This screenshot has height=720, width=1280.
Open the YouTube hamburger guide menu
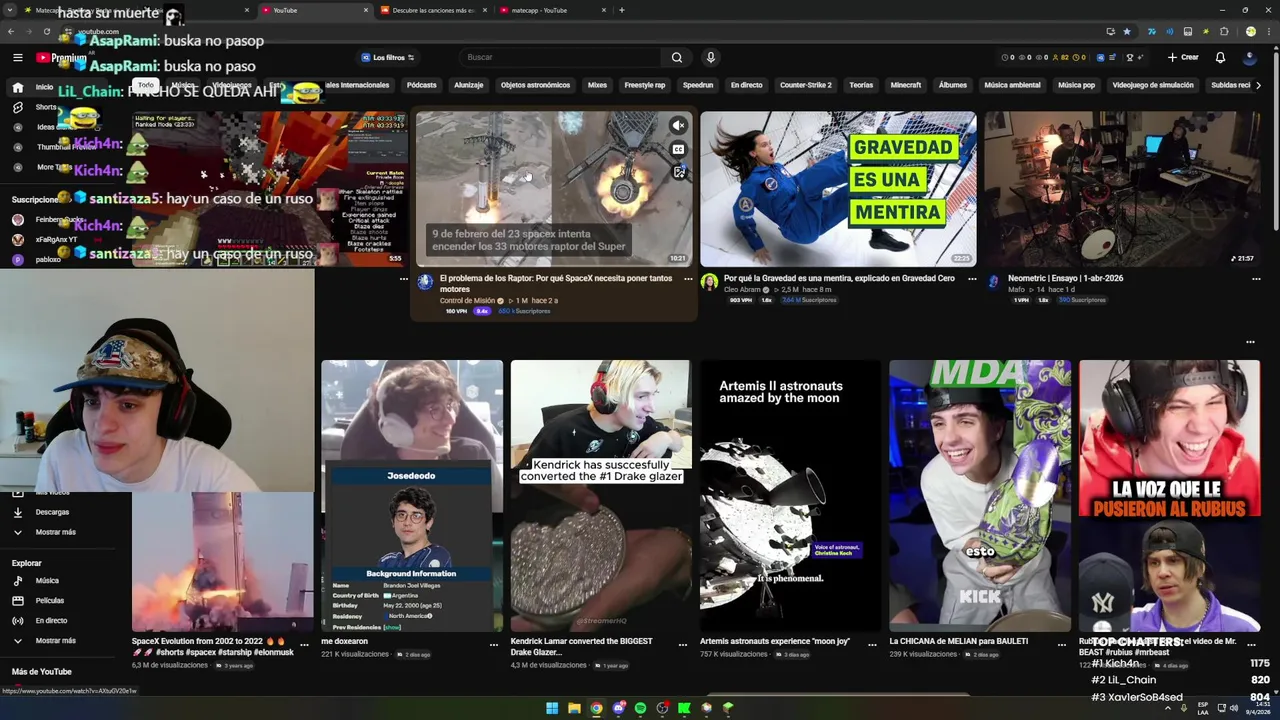pyautogui.click(x=17, y=57)
